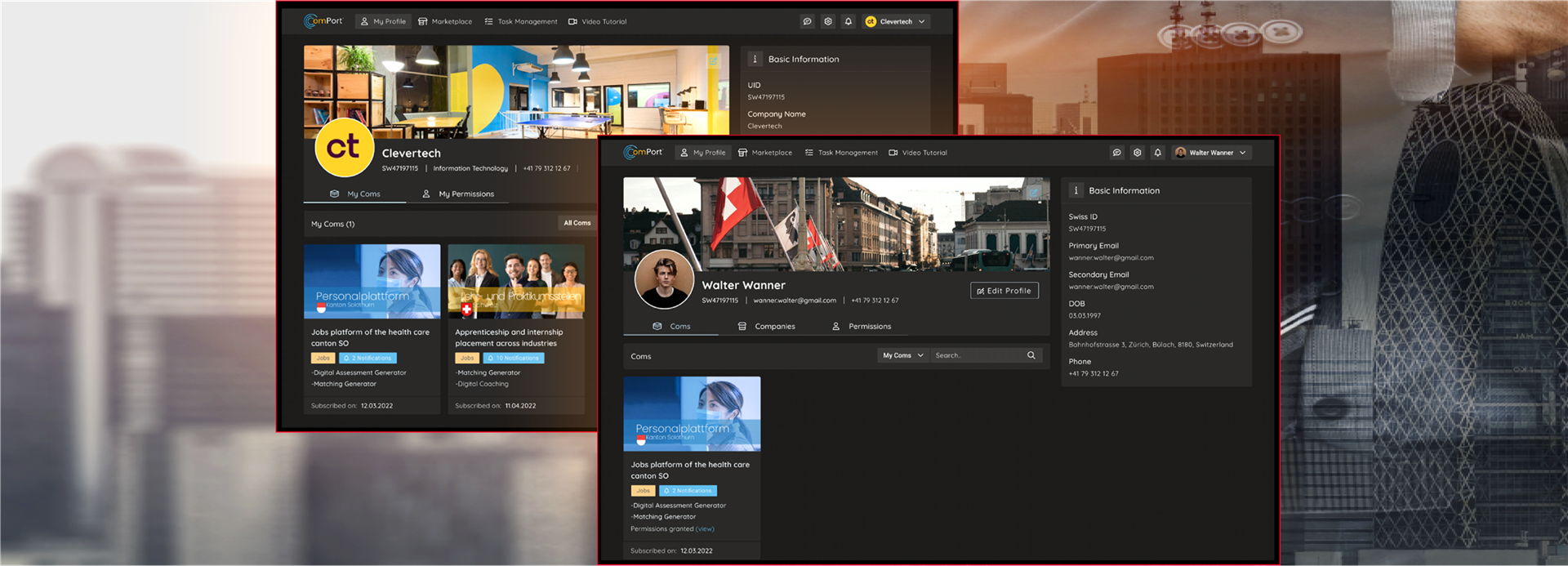Viewport: 1568px width, 566px height.
Task: Click the Permissions granted view link
Action: pyautogui.click(x=705, y=529)
